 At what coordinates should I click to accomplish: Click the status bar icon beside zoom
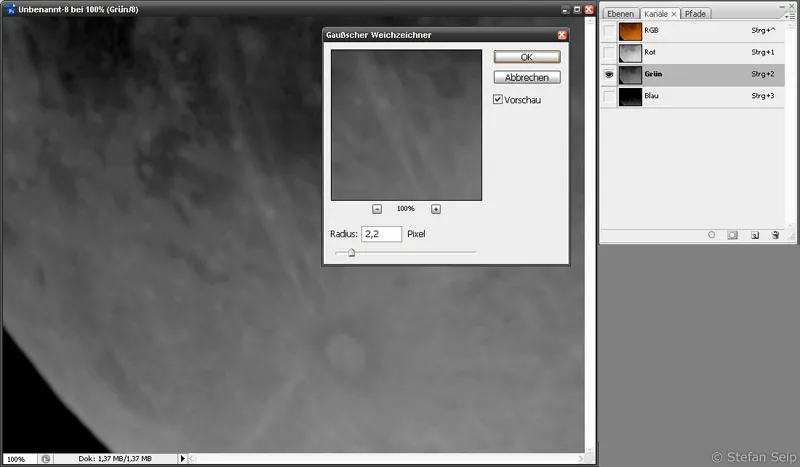[x=45, y=459]
